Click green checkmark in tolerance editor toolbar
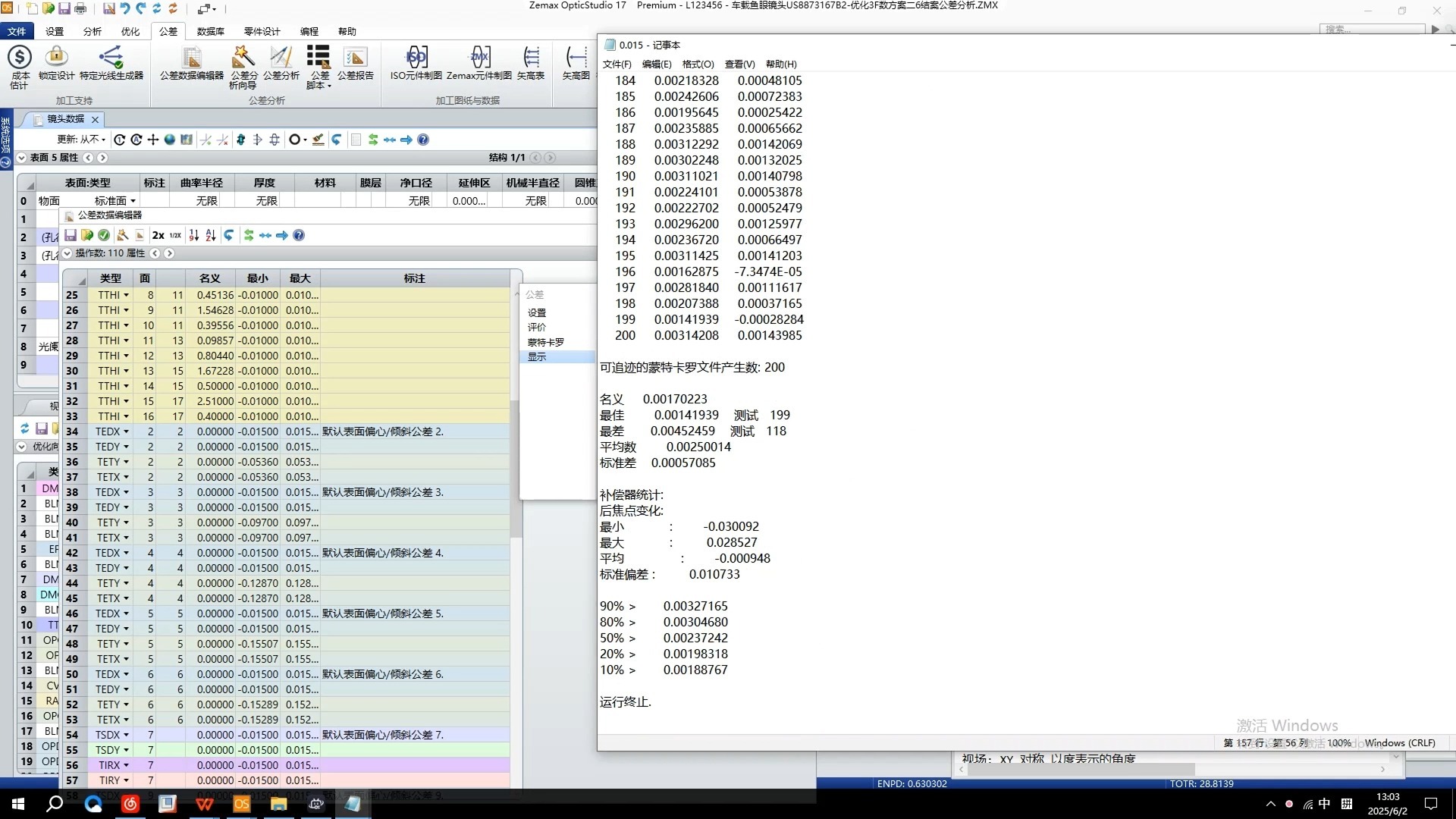This screenshot has height=819, width=1456. coord(104,236)
